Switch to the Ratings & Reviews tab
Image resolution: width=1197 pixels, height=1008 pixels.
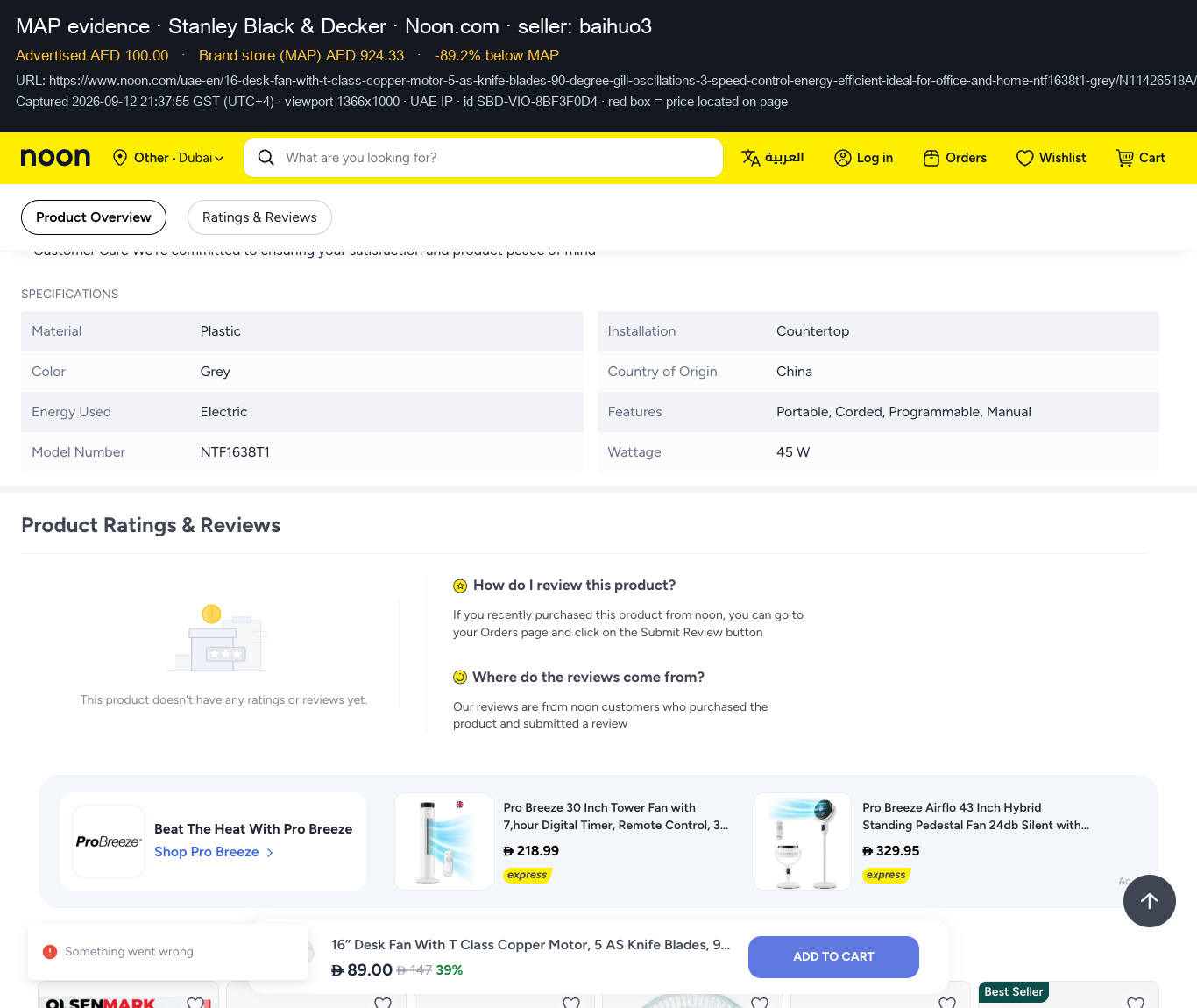(x=259, y=217)
